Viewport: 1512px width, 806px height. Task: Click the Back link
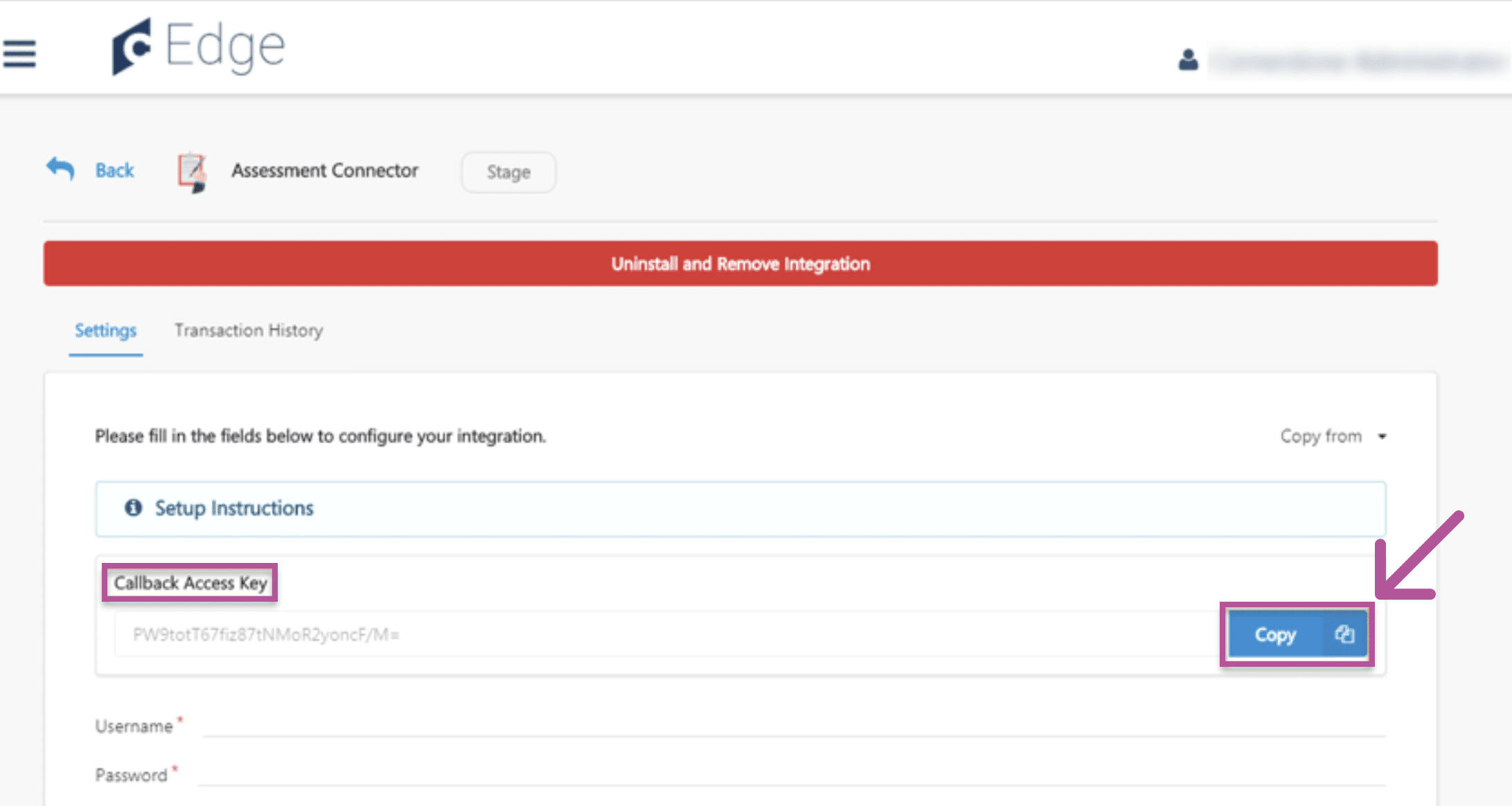114,170
